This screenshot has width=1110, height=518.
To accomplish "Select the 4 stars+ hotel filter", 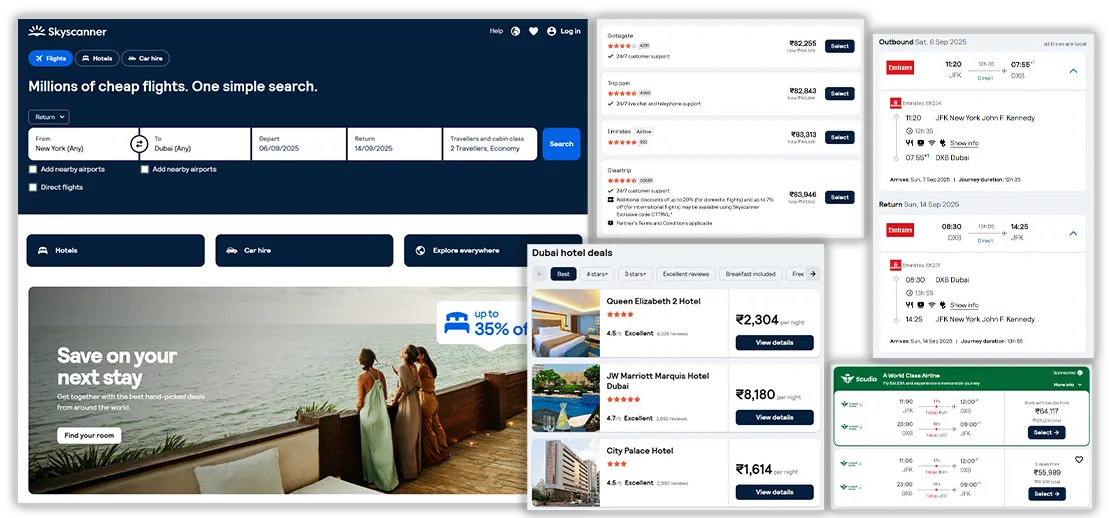I will 597,274.
